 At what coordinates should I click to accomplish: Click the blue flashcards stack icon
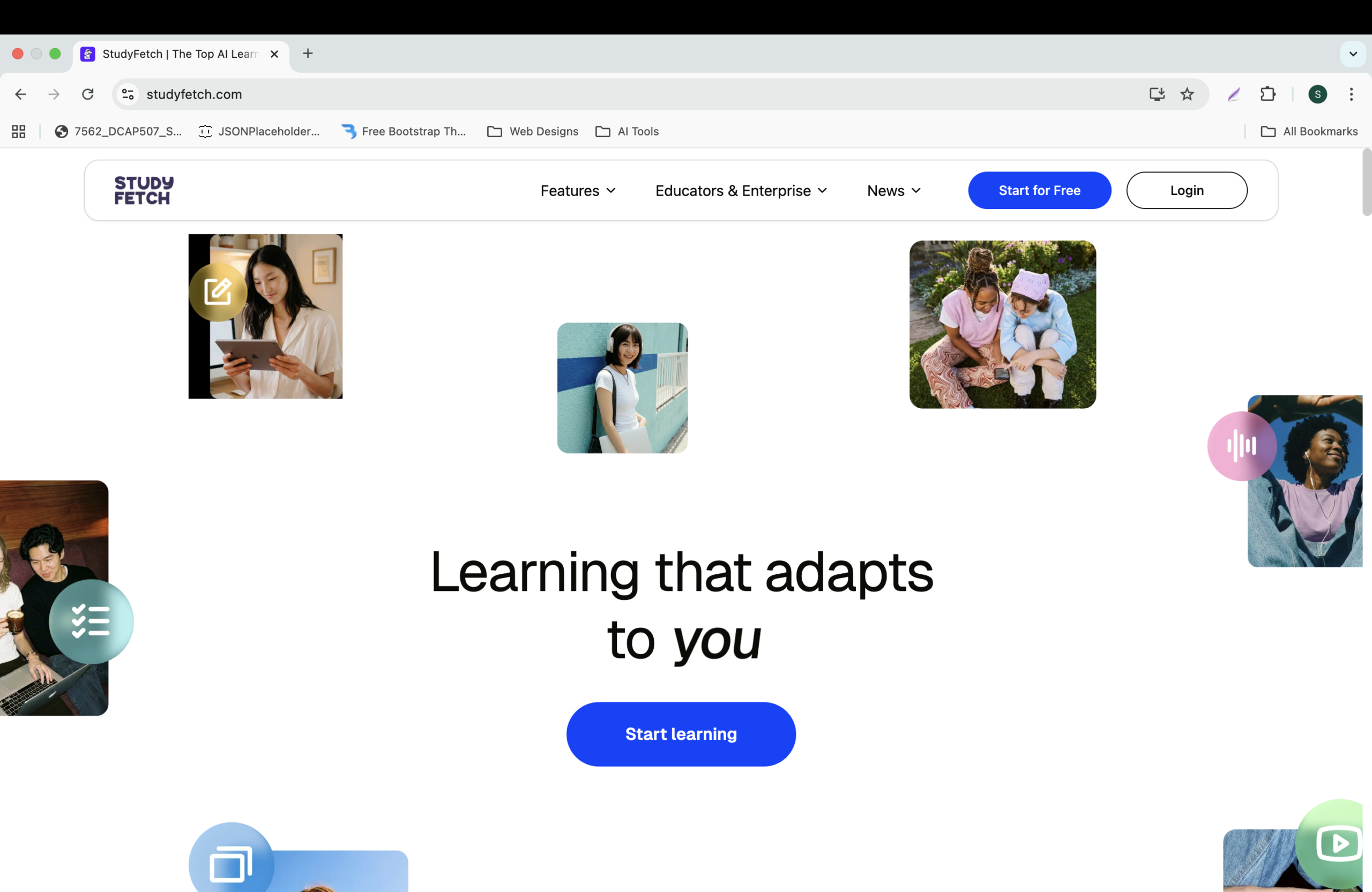click(231, 863)
